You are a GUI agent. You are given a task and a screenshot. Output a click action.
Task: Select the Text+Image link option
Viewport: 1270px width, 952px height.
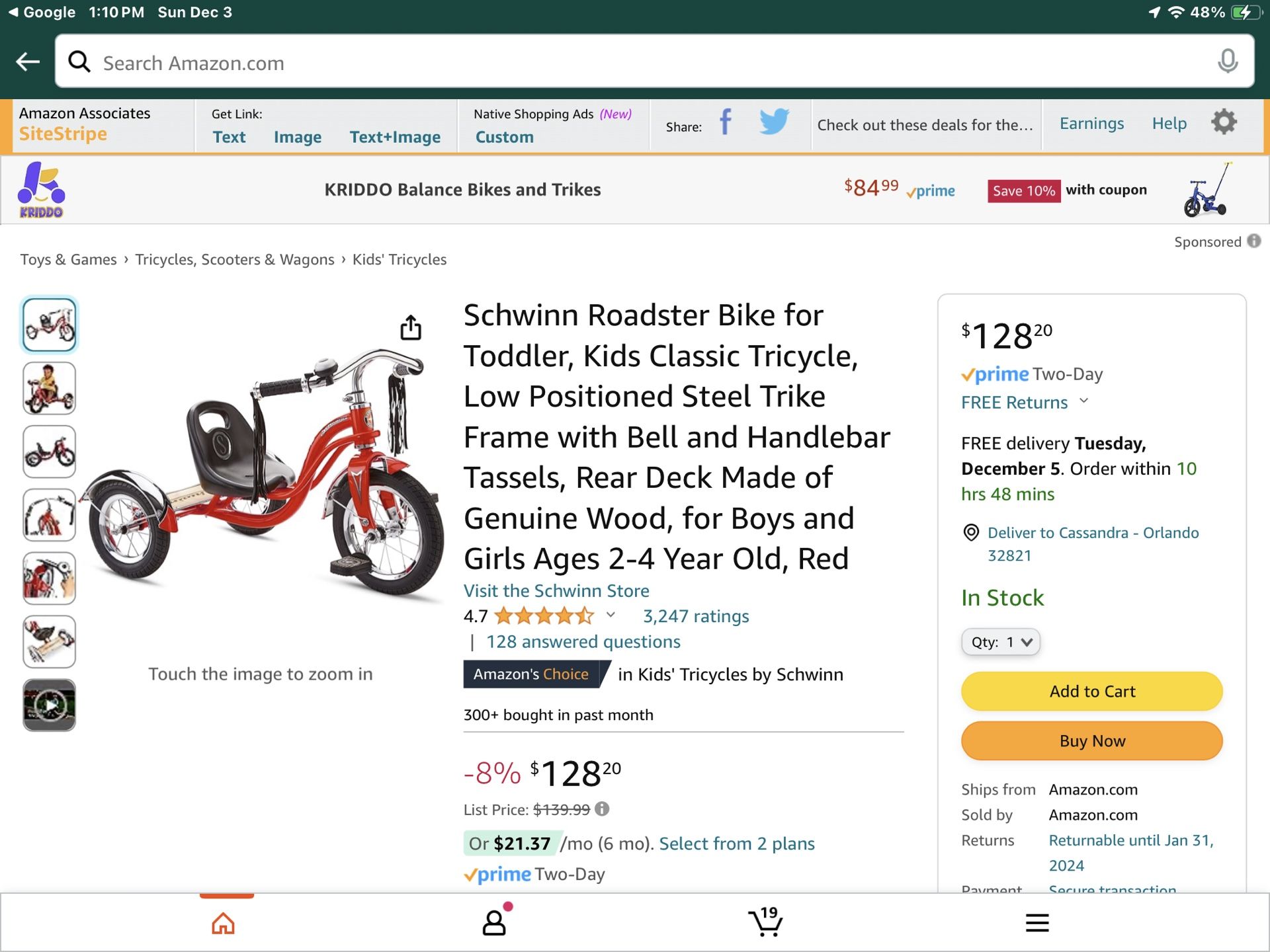click(x=395, y=137)
